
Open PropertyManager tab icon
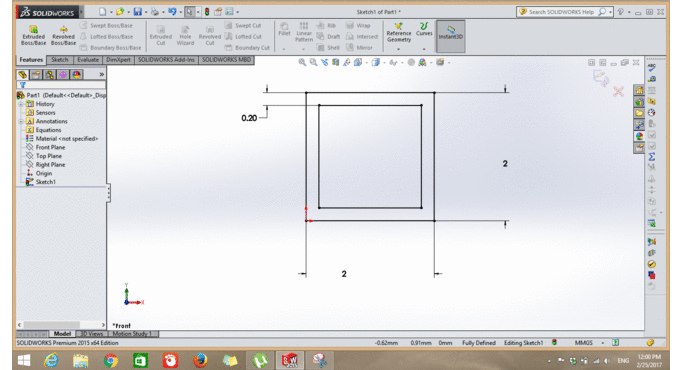pyautogui.click(x=36, y=75)
